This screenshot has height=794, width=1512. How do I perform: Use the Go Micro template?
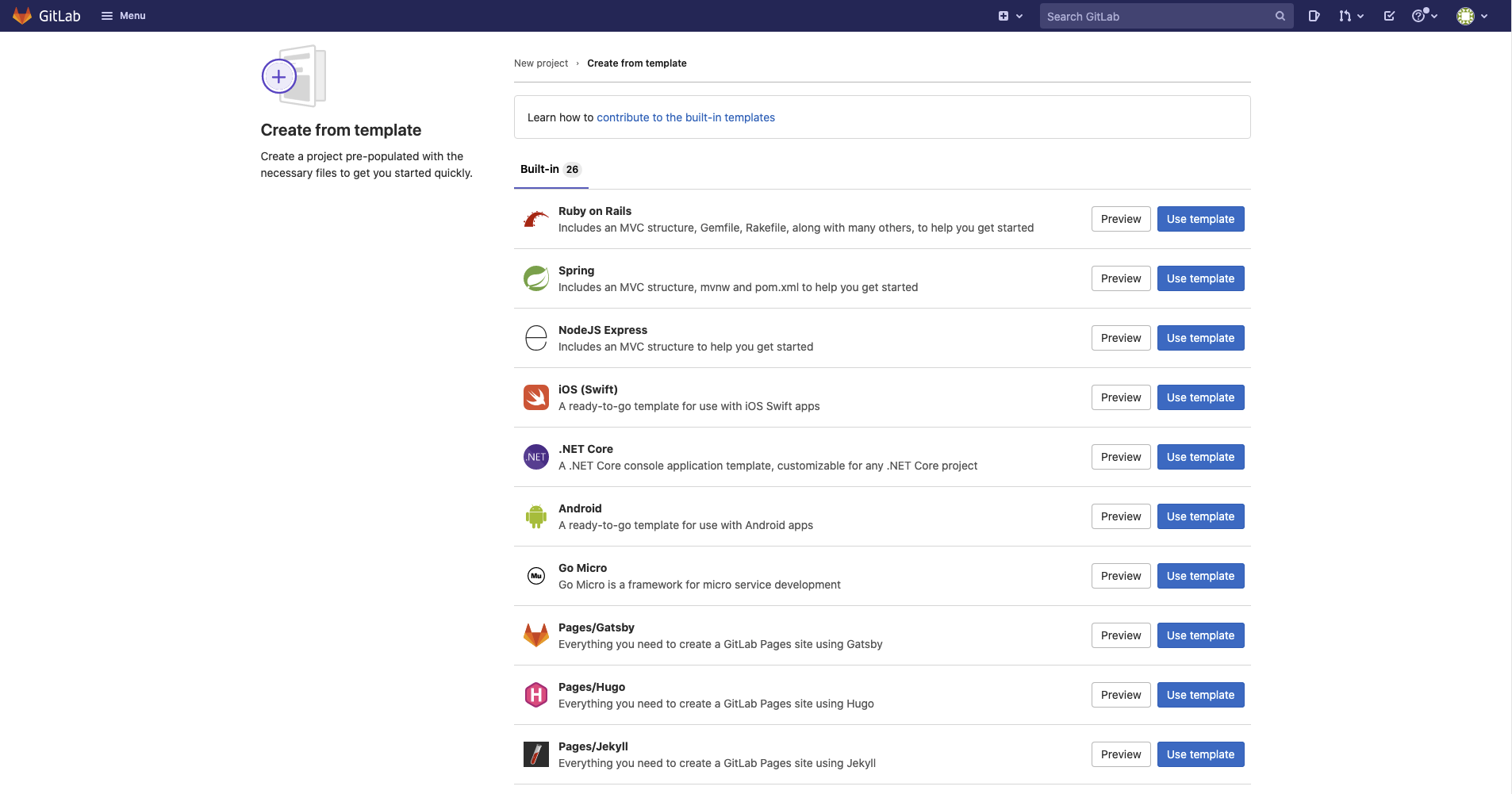(x=1200, y=576)
